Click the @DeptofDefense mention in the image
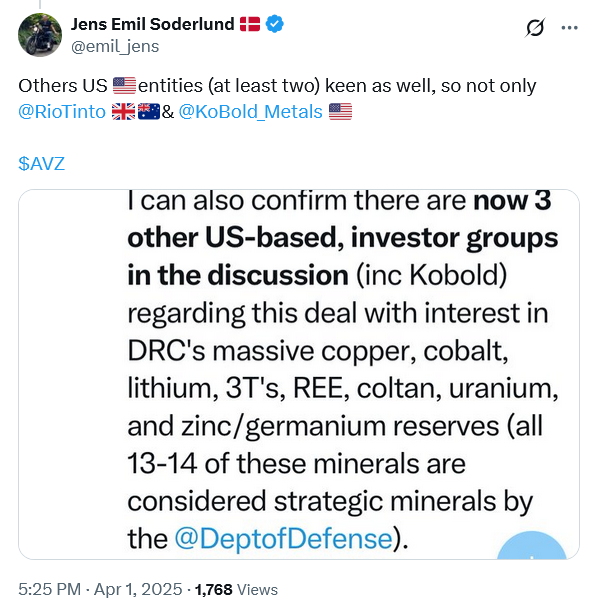Viewport: 598px width, 607px height. click(x=284, y=538)
